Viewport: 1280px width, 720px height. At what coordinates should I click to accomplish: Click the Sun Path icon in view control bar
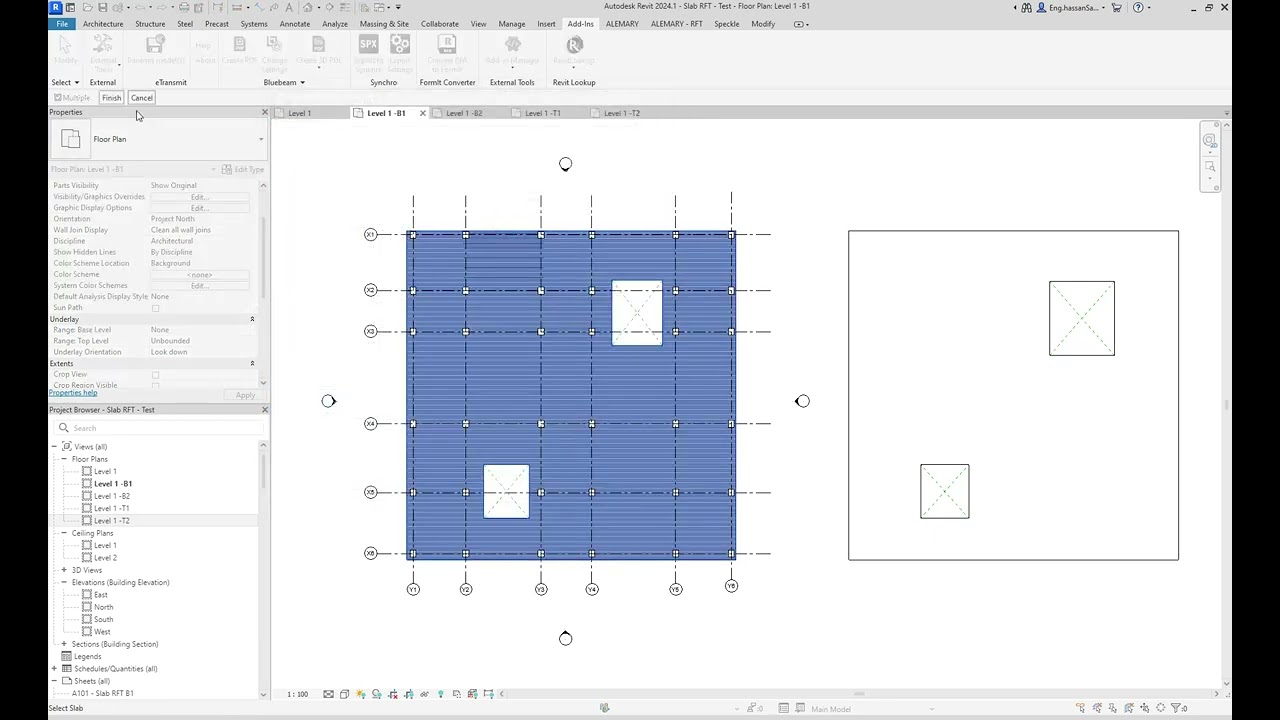click(361, 694)
